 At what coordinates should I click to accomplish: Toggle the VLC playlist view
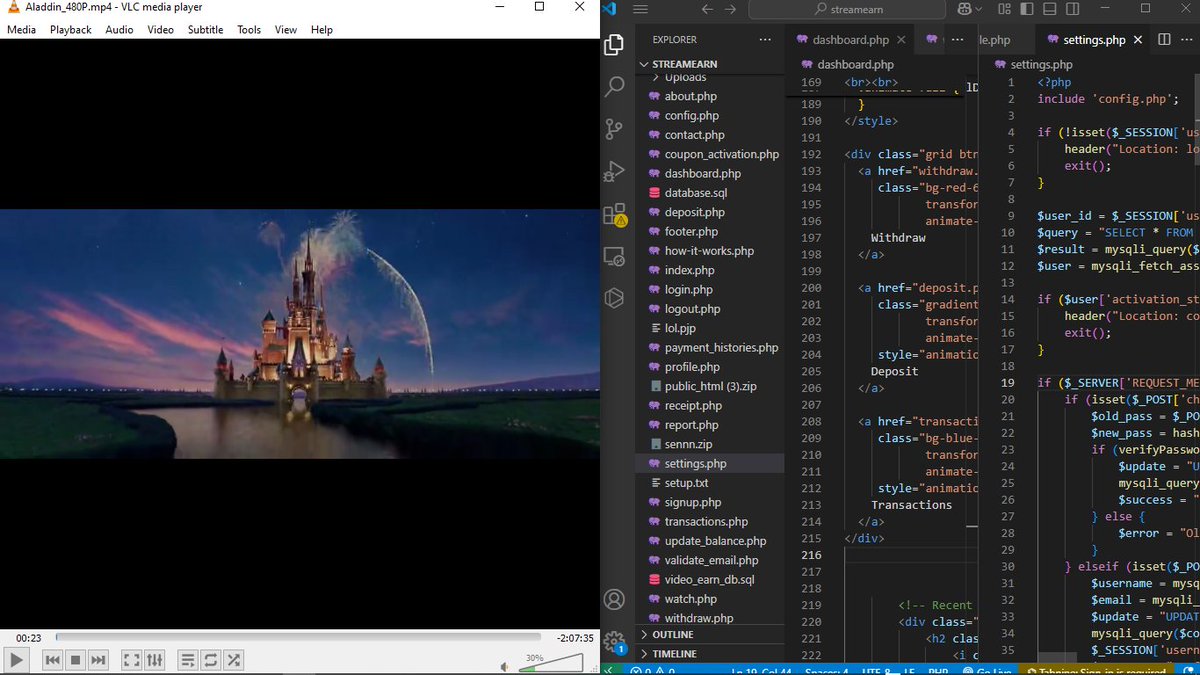[187, 660]
